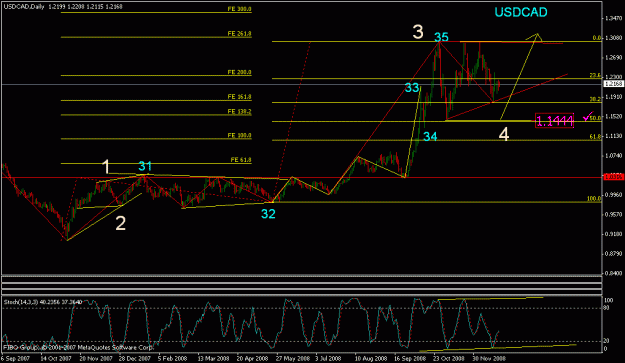625x363 pixels.
Task: Select the white wave label 3
Action: pos(418,31)
